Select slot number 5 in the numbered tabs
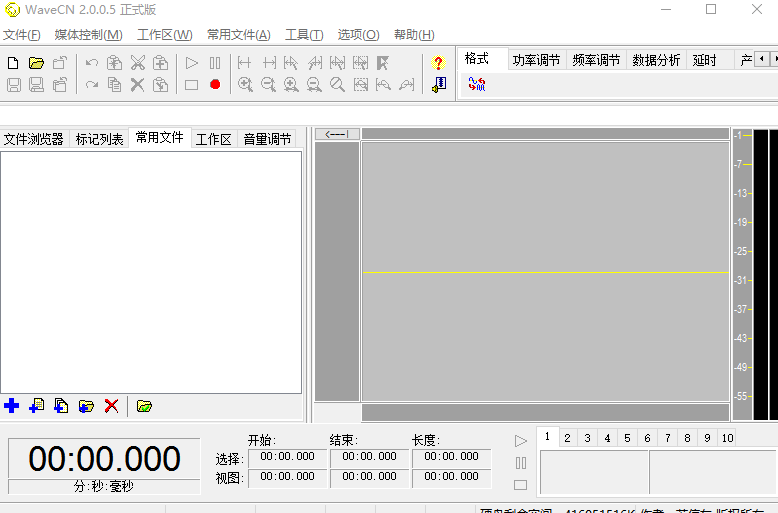The image size is (778, 513). (x=627, y=438)
